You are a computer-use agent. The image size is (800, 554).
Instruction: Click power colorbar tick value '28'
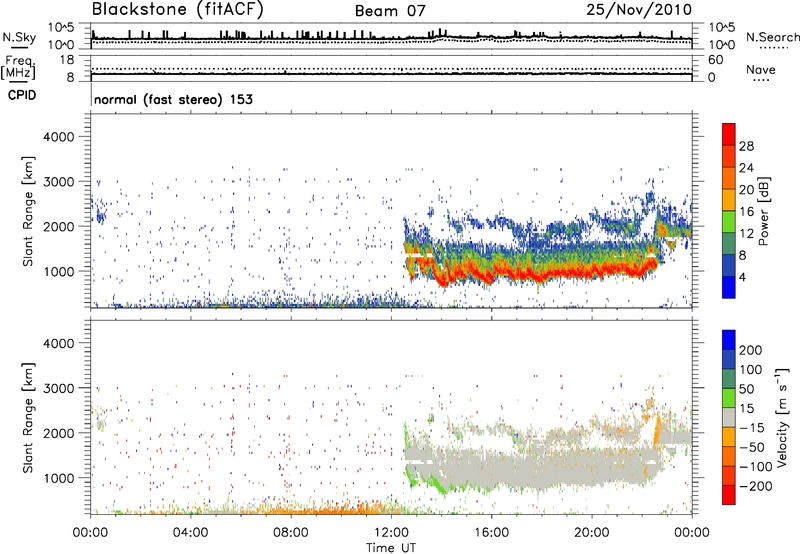tap(746, 146)
